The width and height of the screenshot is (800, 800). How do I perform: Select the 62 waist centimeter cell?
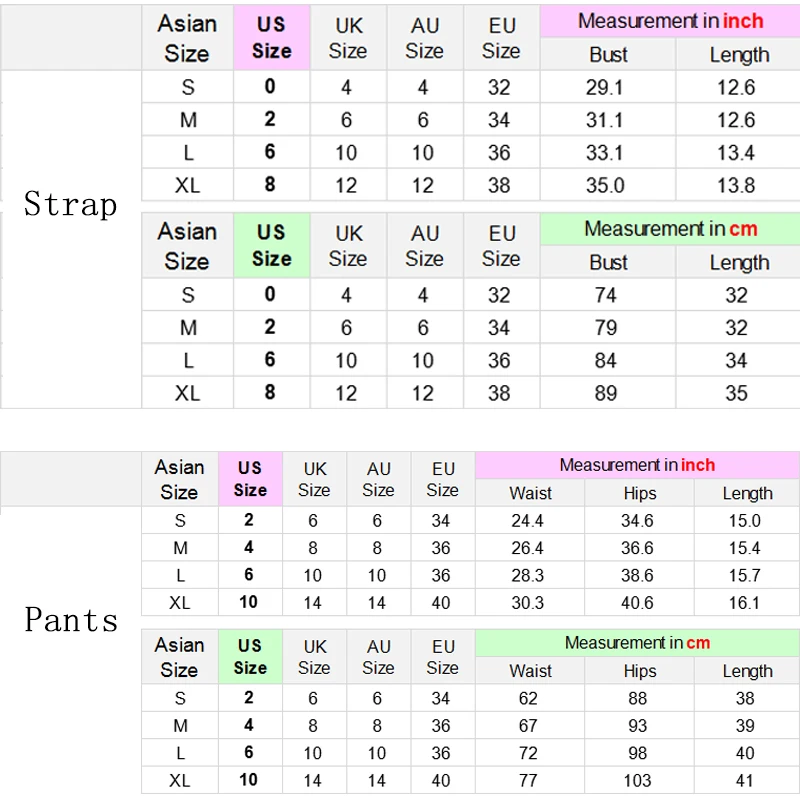point(528,699)
